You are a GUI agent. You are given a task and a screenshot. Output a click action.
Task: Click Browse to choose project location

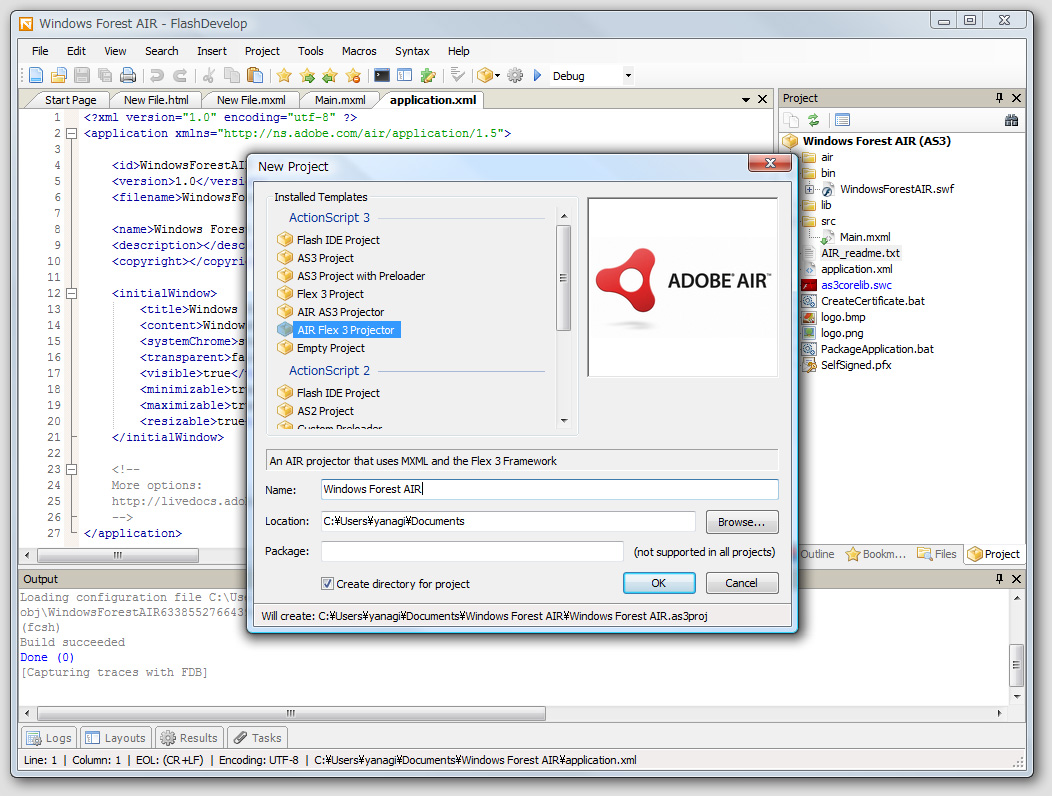(x=742, y=521)
